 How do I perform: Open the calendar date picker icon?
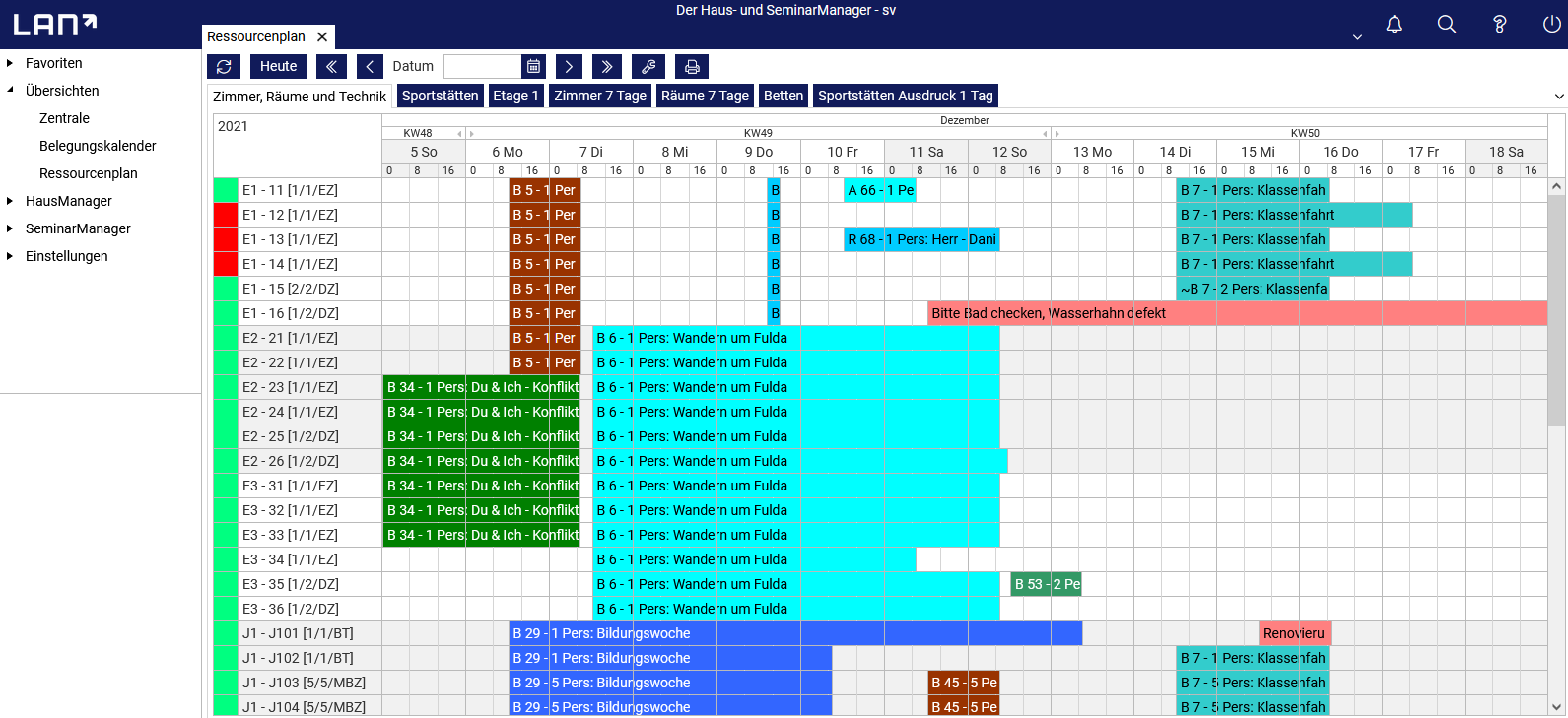pyautogui.click(x=533, y=66)
